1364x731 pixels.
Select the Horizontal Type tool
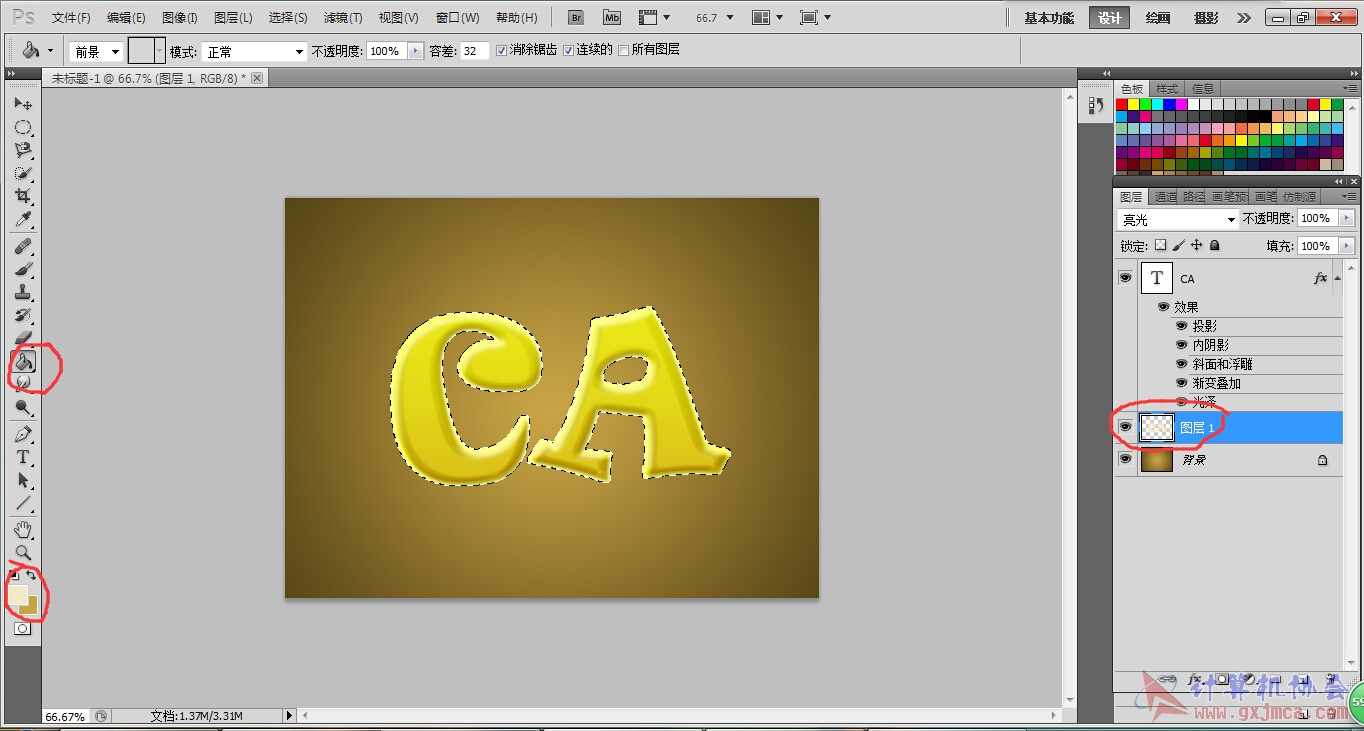23,457
